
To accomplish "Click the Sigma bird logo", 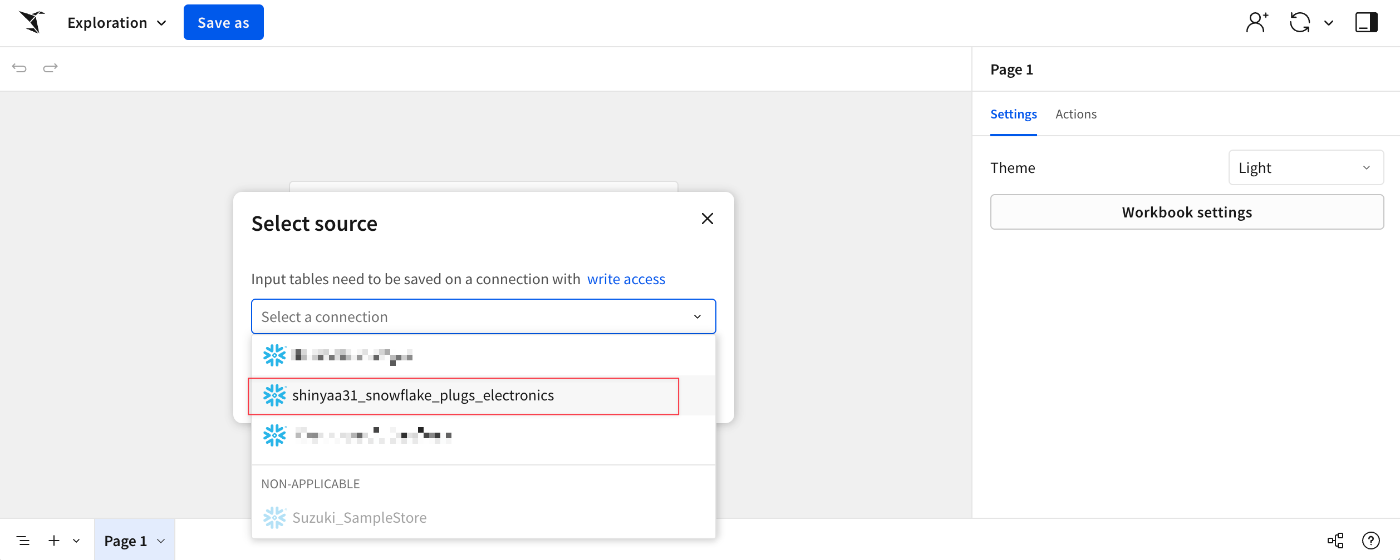I will [32, 22].
